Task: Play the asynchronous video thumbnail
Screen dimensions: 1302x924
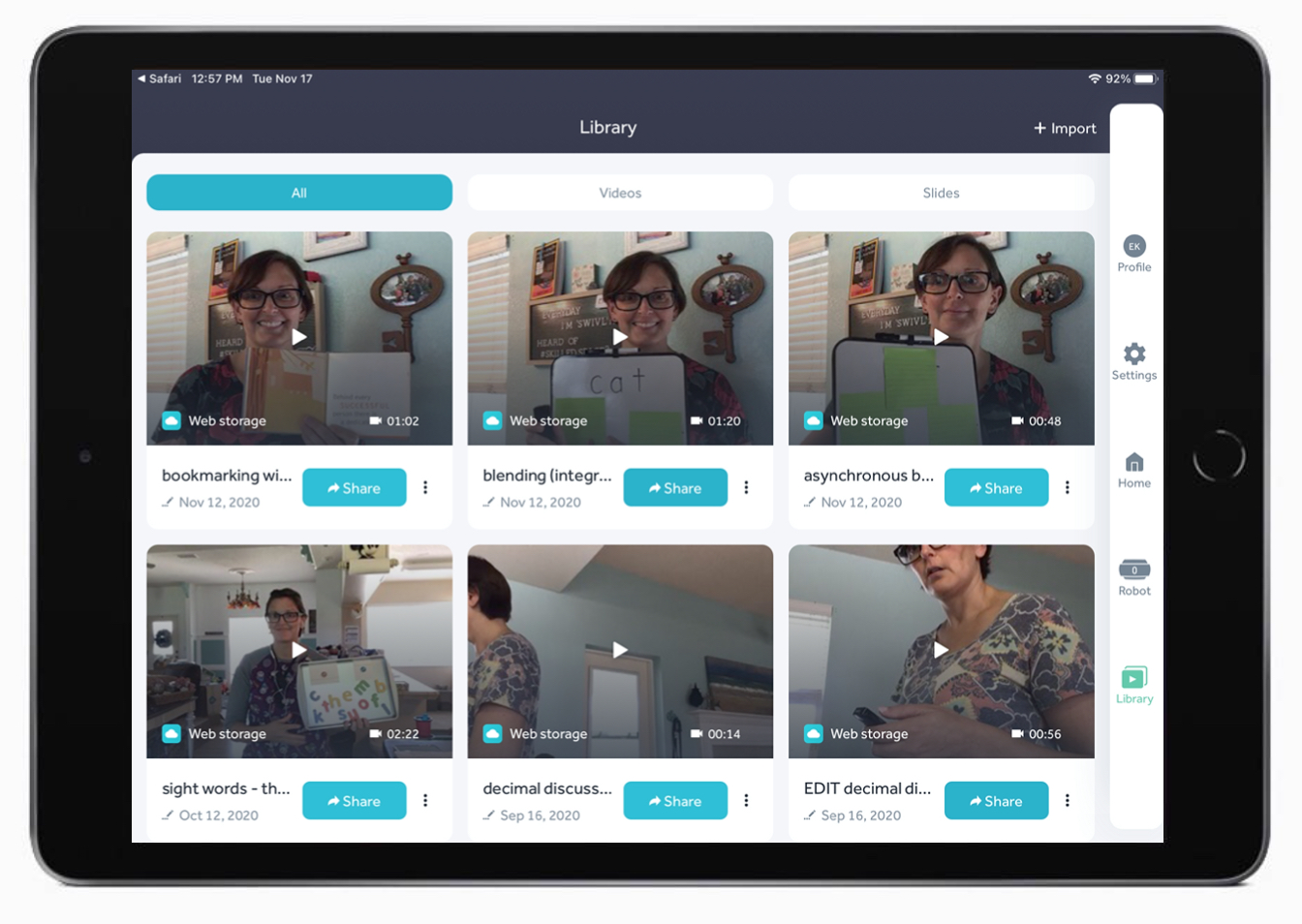Action: 941,337
